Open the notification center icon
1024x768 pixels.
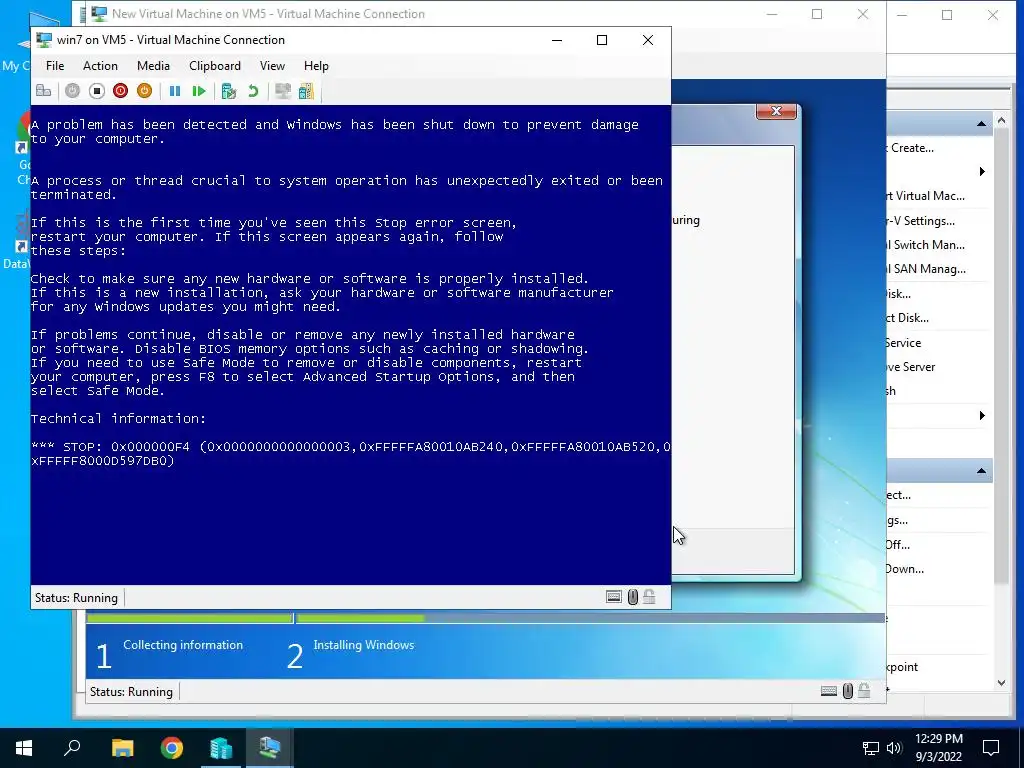(x=991, y=748)
